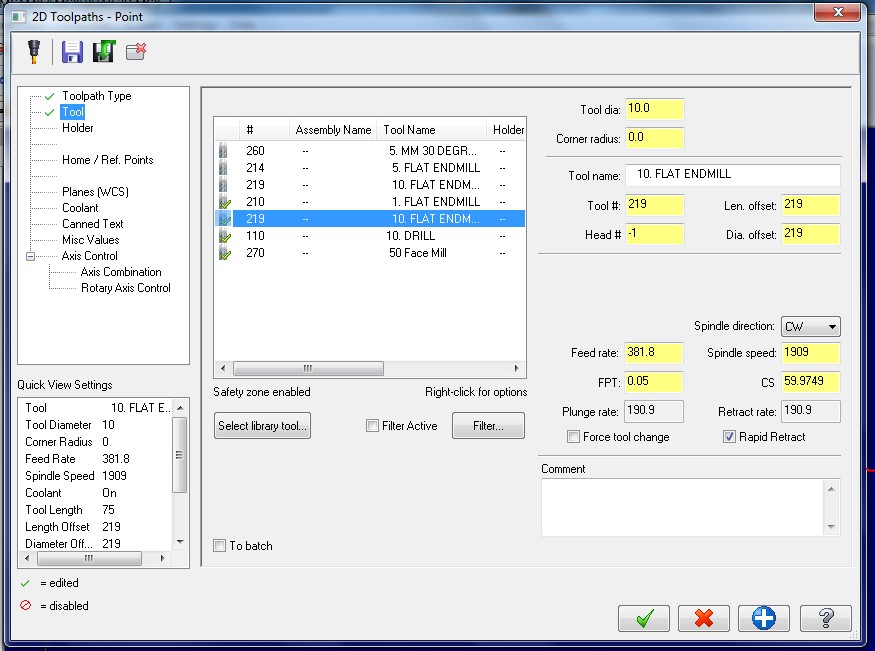
Task: Click Comment box scroll down arrow
Action: 831,527
